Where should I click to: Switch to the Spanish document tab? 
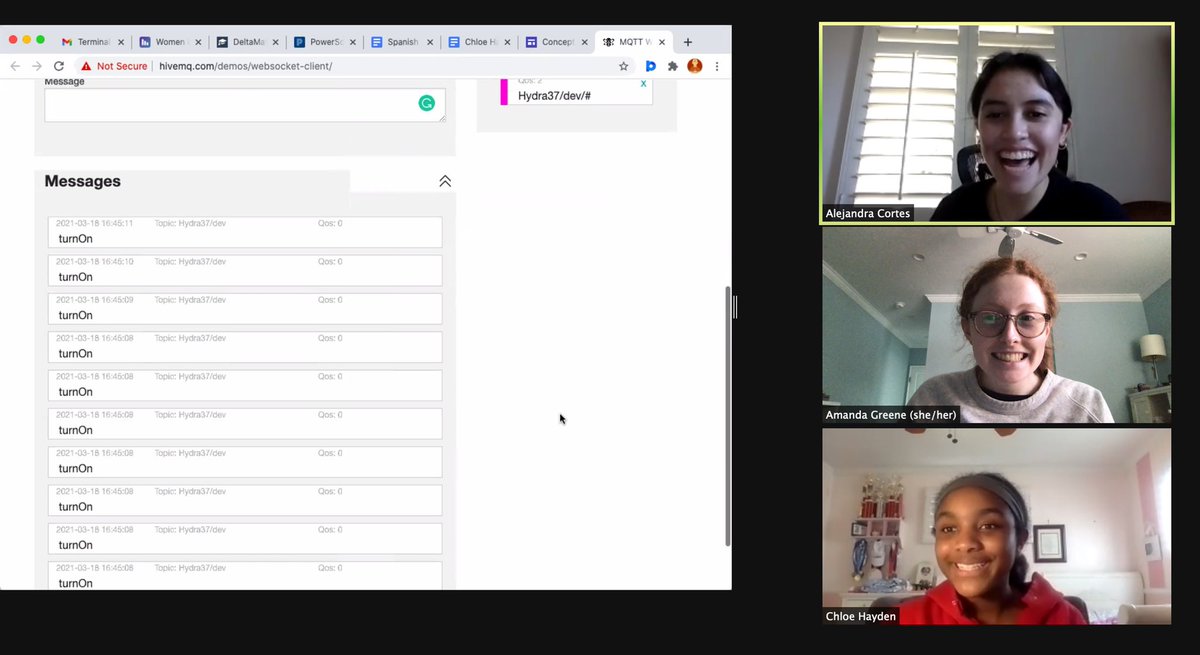coord(403,42)
